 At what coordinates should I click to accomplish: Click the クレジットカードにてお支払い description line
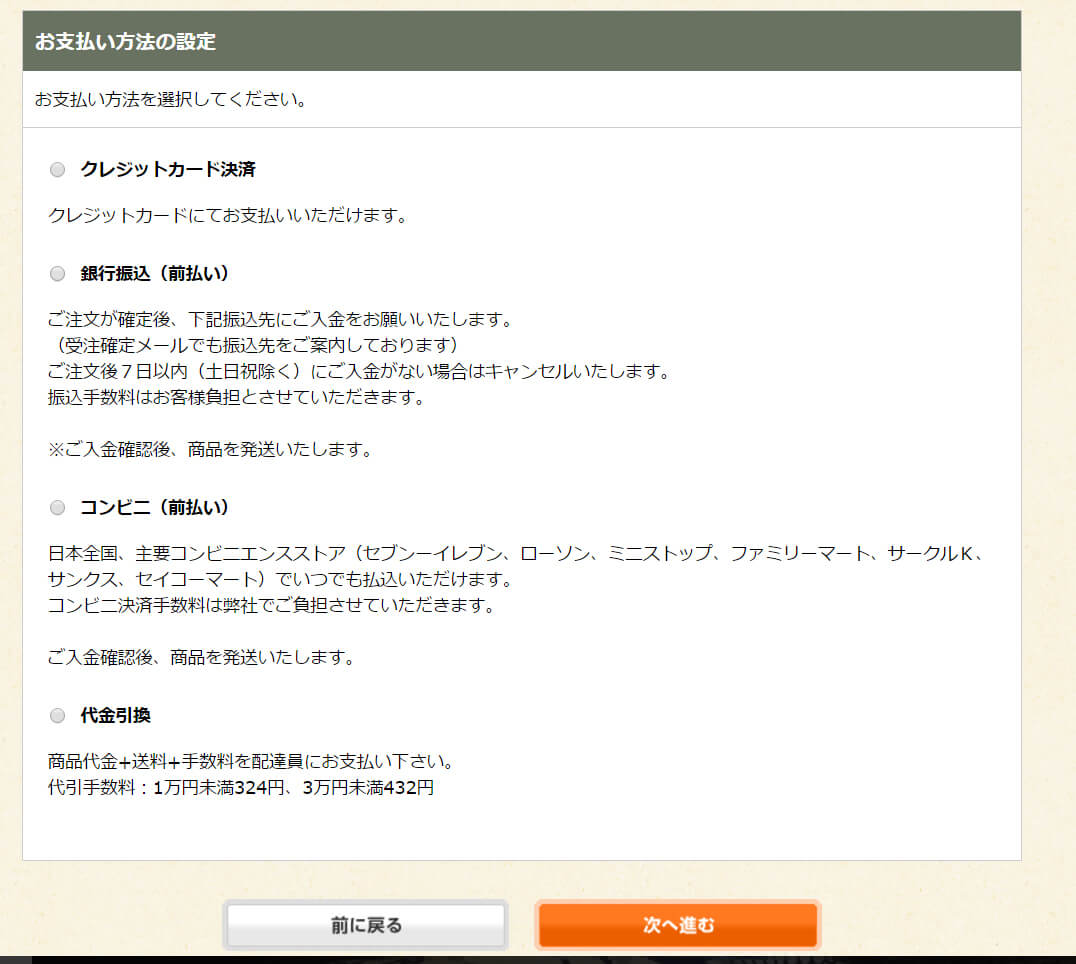click(227, 216)
